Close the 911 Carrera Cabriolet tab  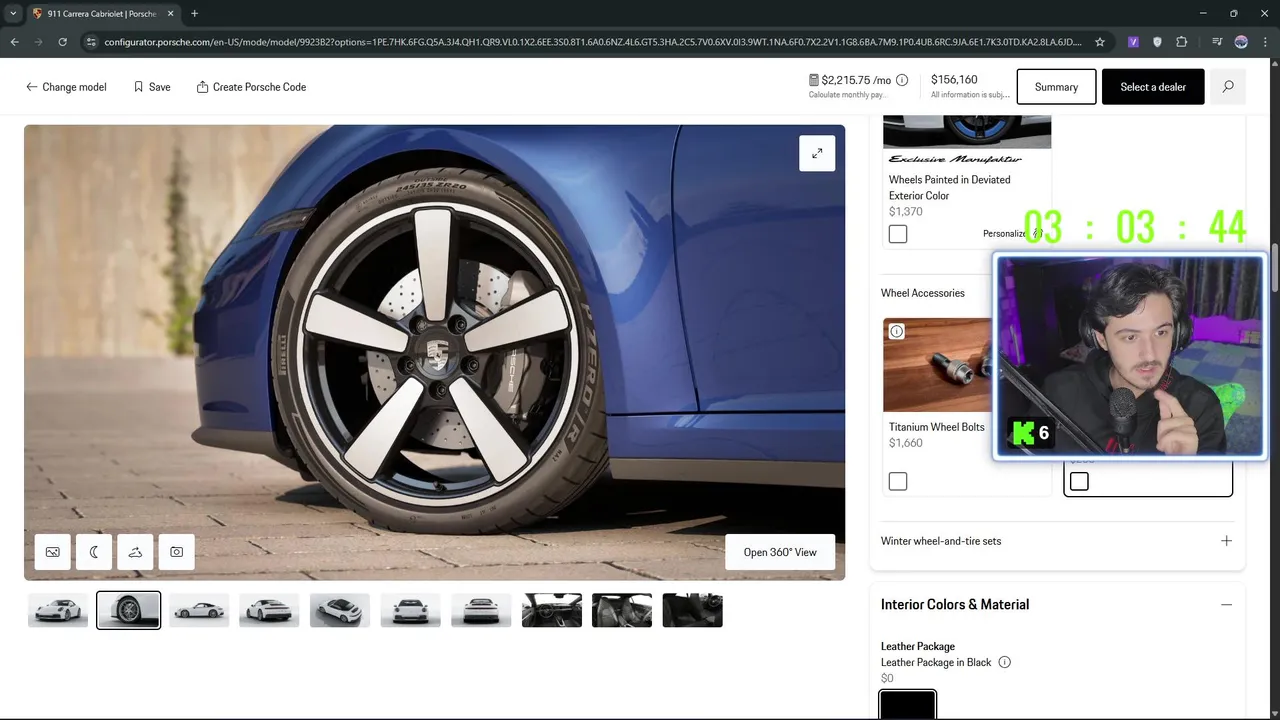click(x=170, y=13)
